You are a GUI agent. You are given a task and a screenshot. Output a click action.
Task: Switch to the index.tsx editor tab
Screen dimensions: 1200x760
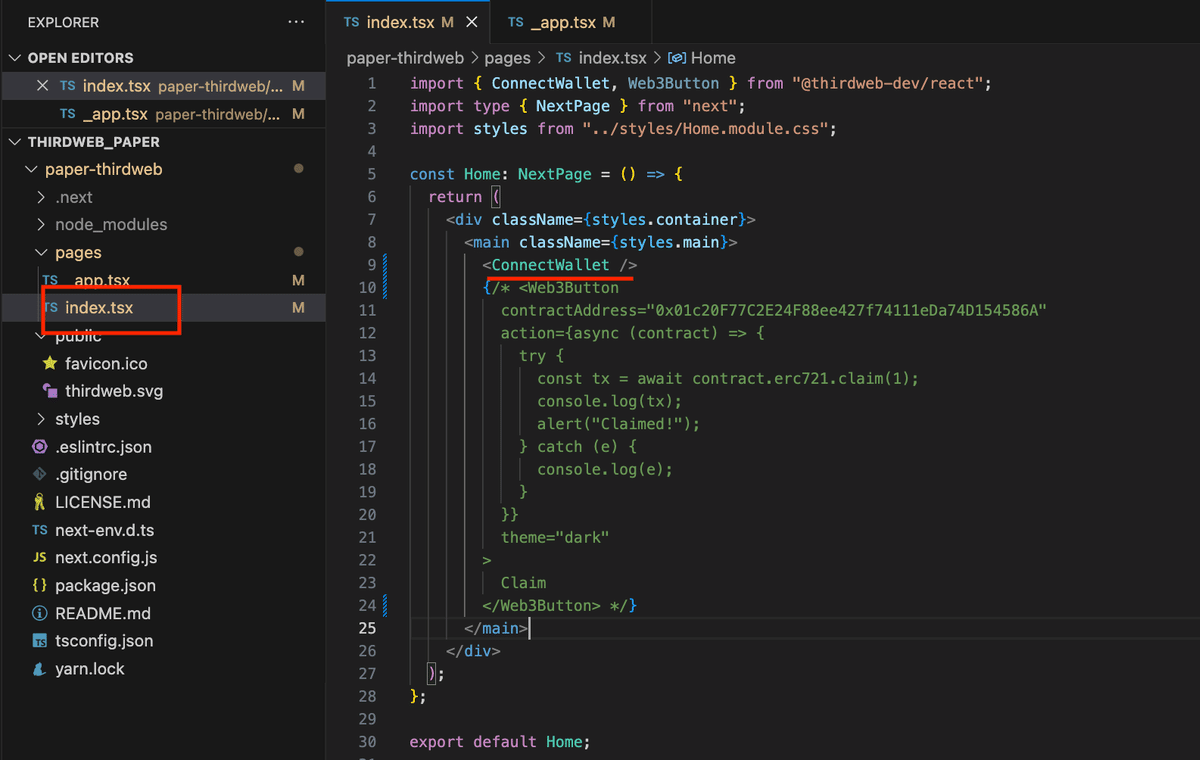(x=409, y=22)
